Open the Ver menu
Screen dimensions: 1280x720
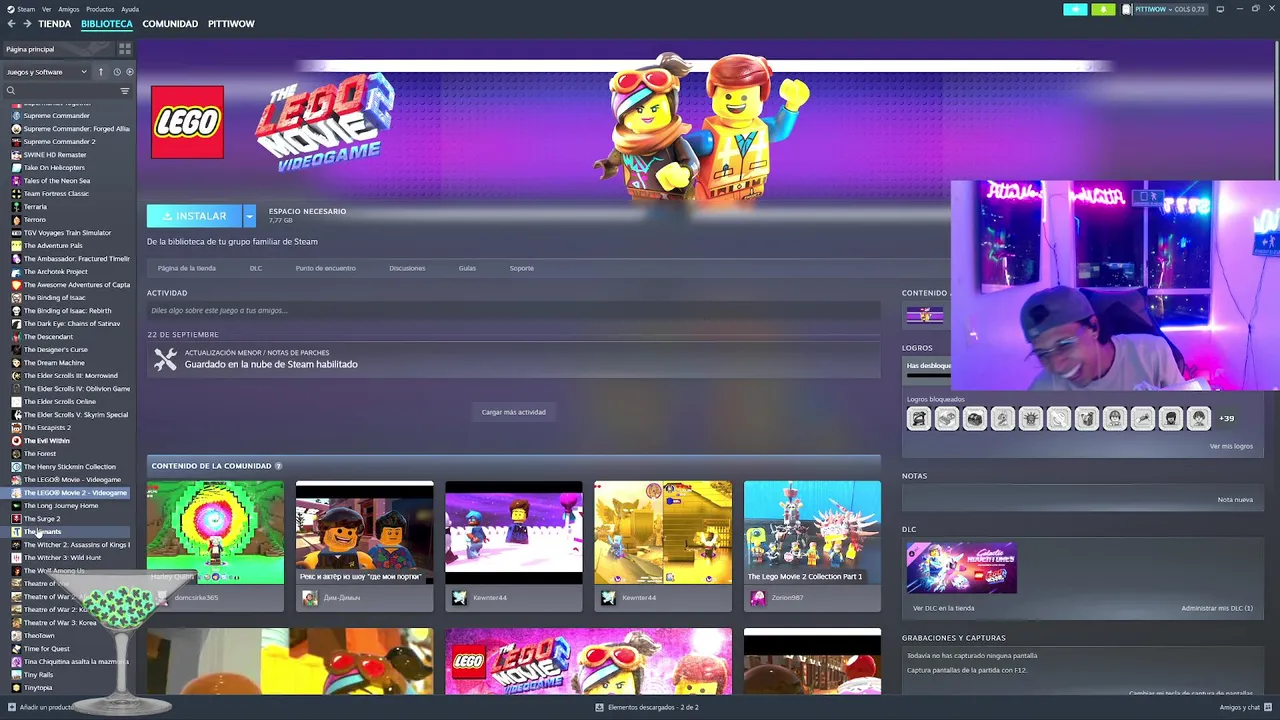46,9
